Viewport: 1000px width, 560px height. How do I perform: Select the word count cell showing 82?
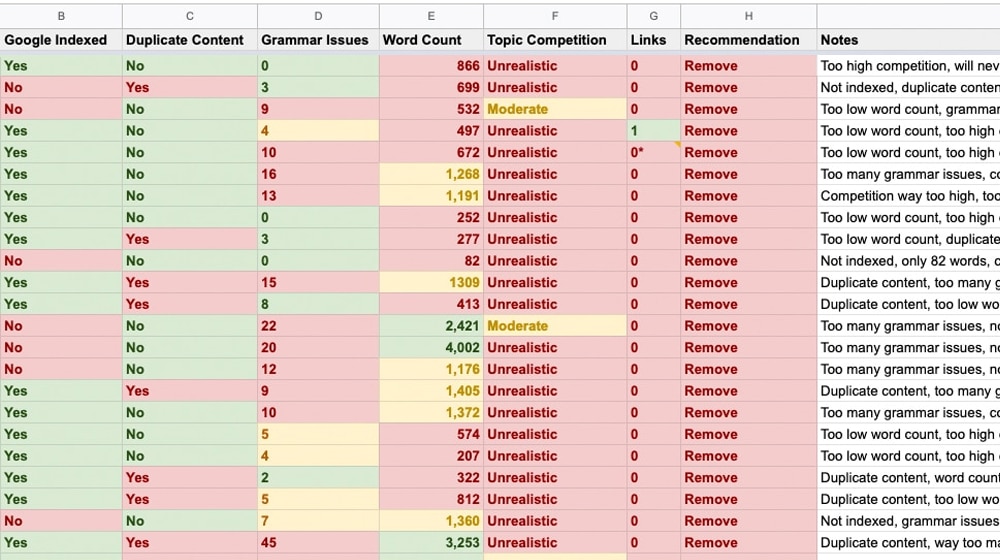[x=431, y=261]
